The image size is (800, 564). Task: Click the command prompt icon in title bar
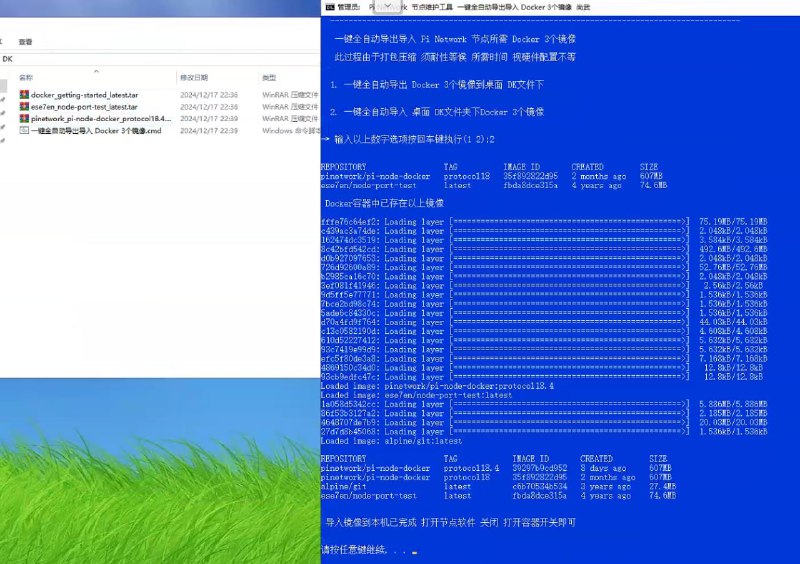point(328,7)
